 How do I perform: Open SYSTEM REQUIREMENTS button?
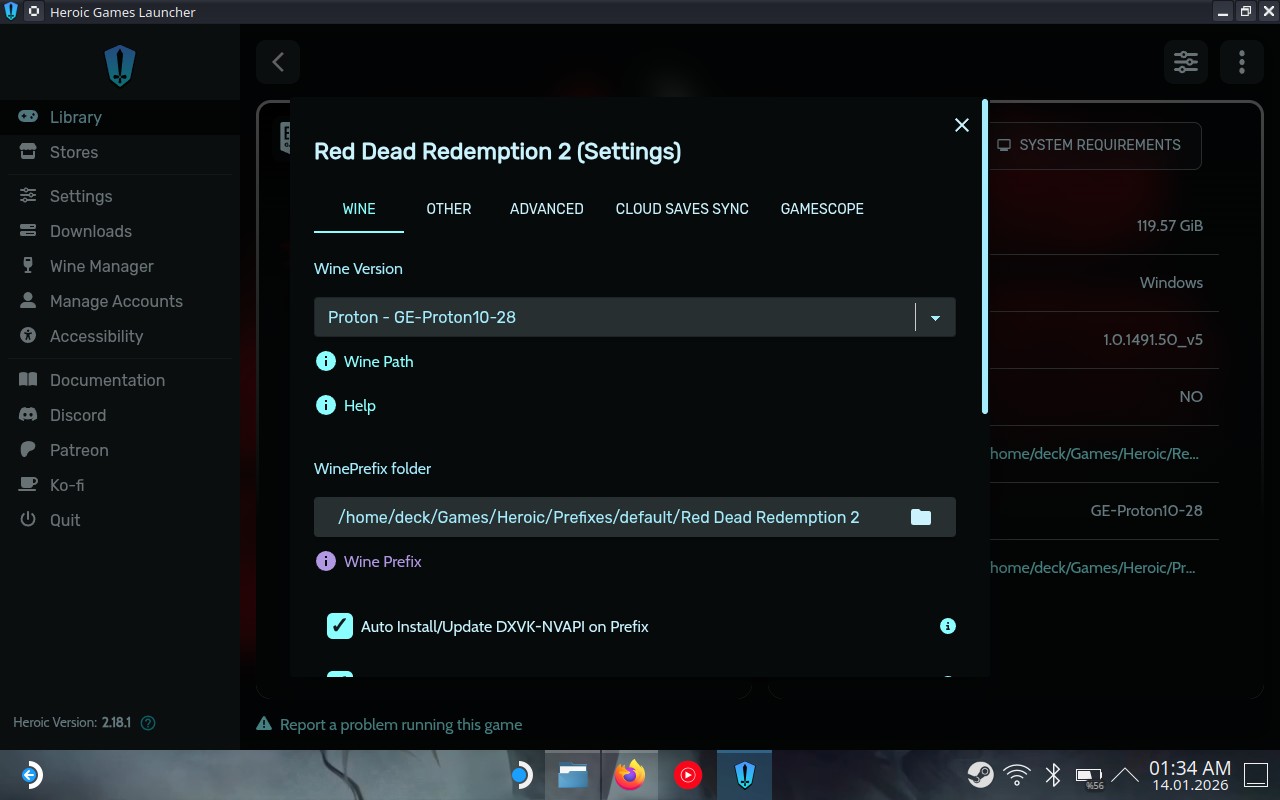pos(1089,145)
